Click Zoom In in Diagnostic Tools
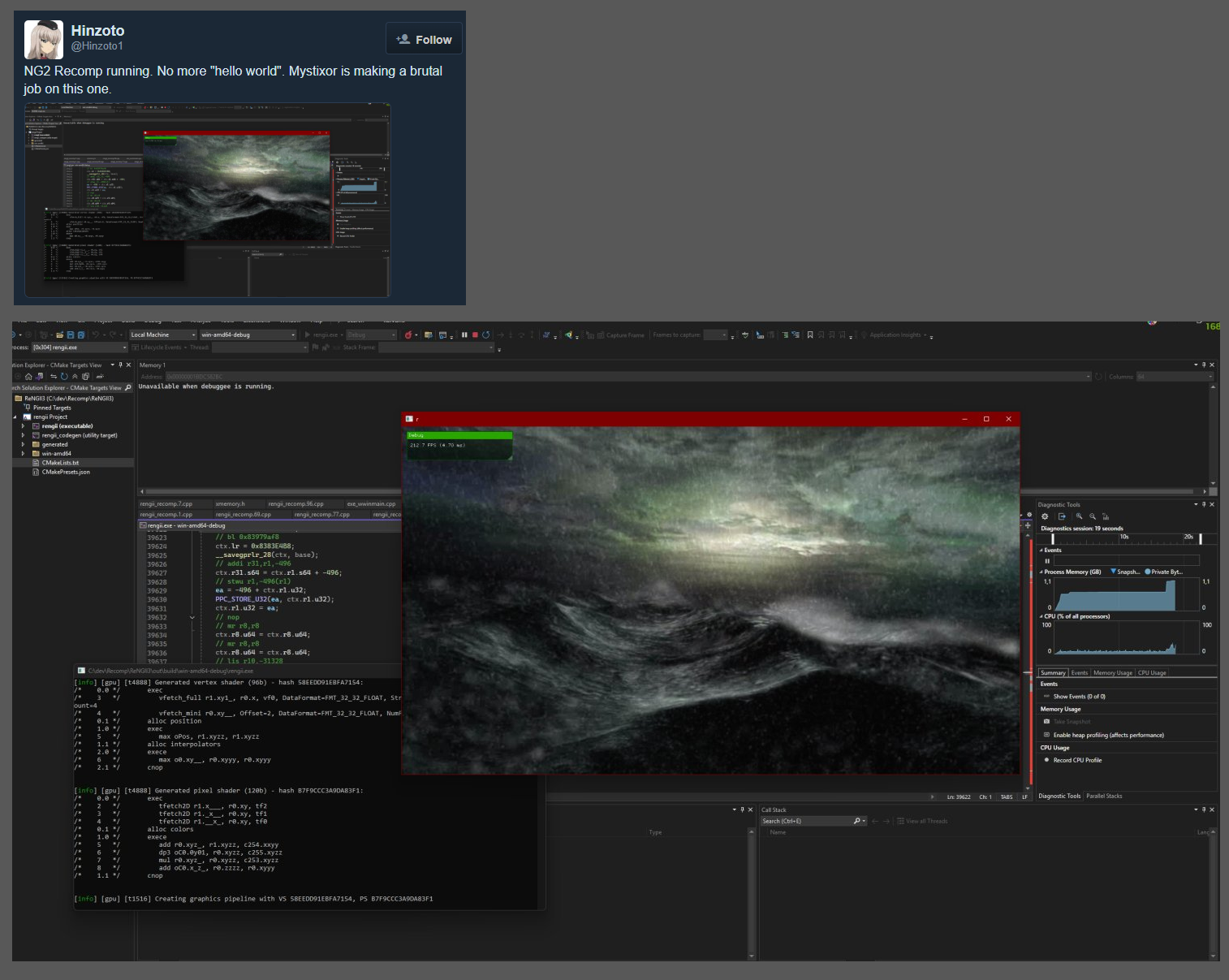This screenshot has height=980, width=1229. (x=1079, y=516)
